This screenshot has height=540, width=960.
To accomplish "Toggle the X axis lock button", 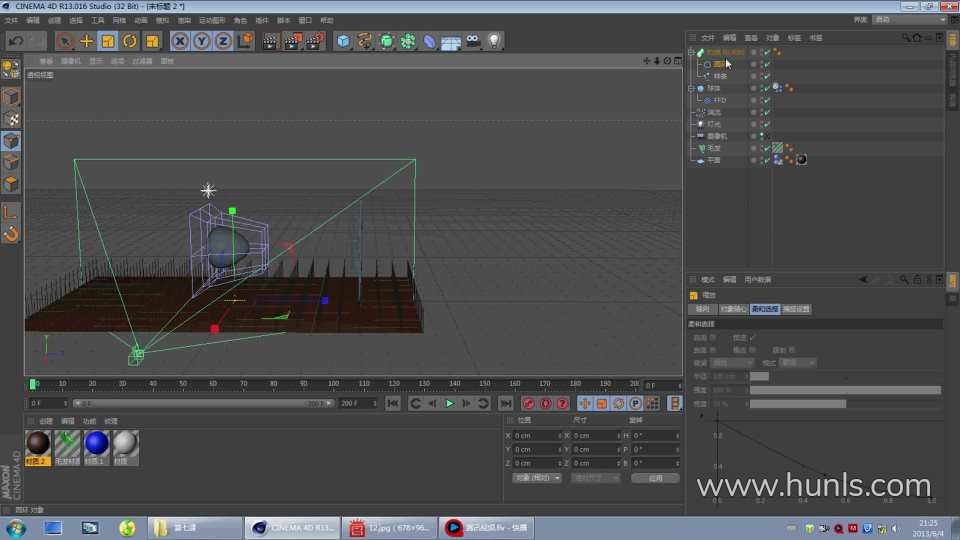I will point(180,41).
